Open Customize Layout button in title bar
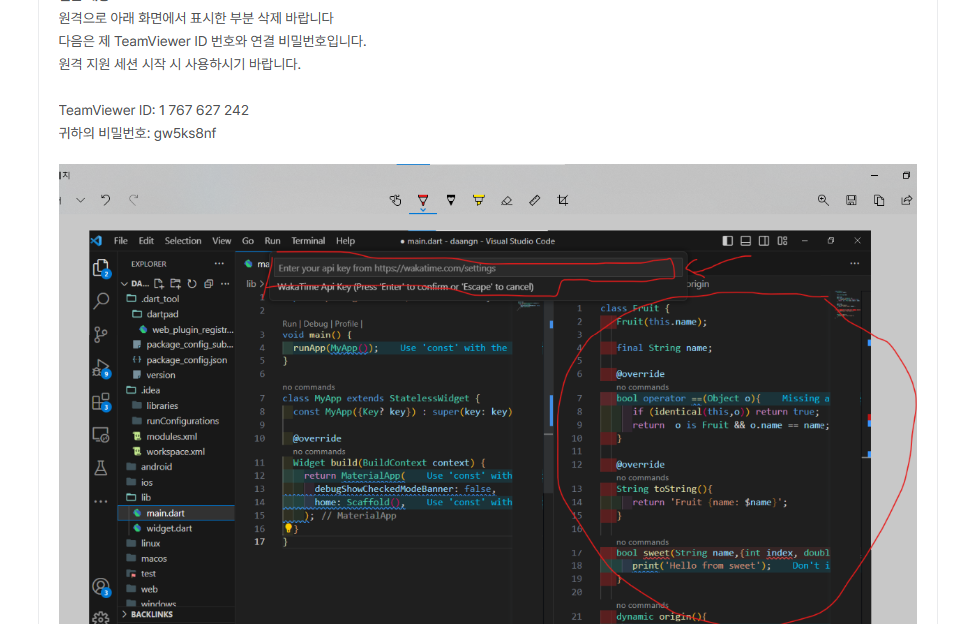 click(783, 241)
